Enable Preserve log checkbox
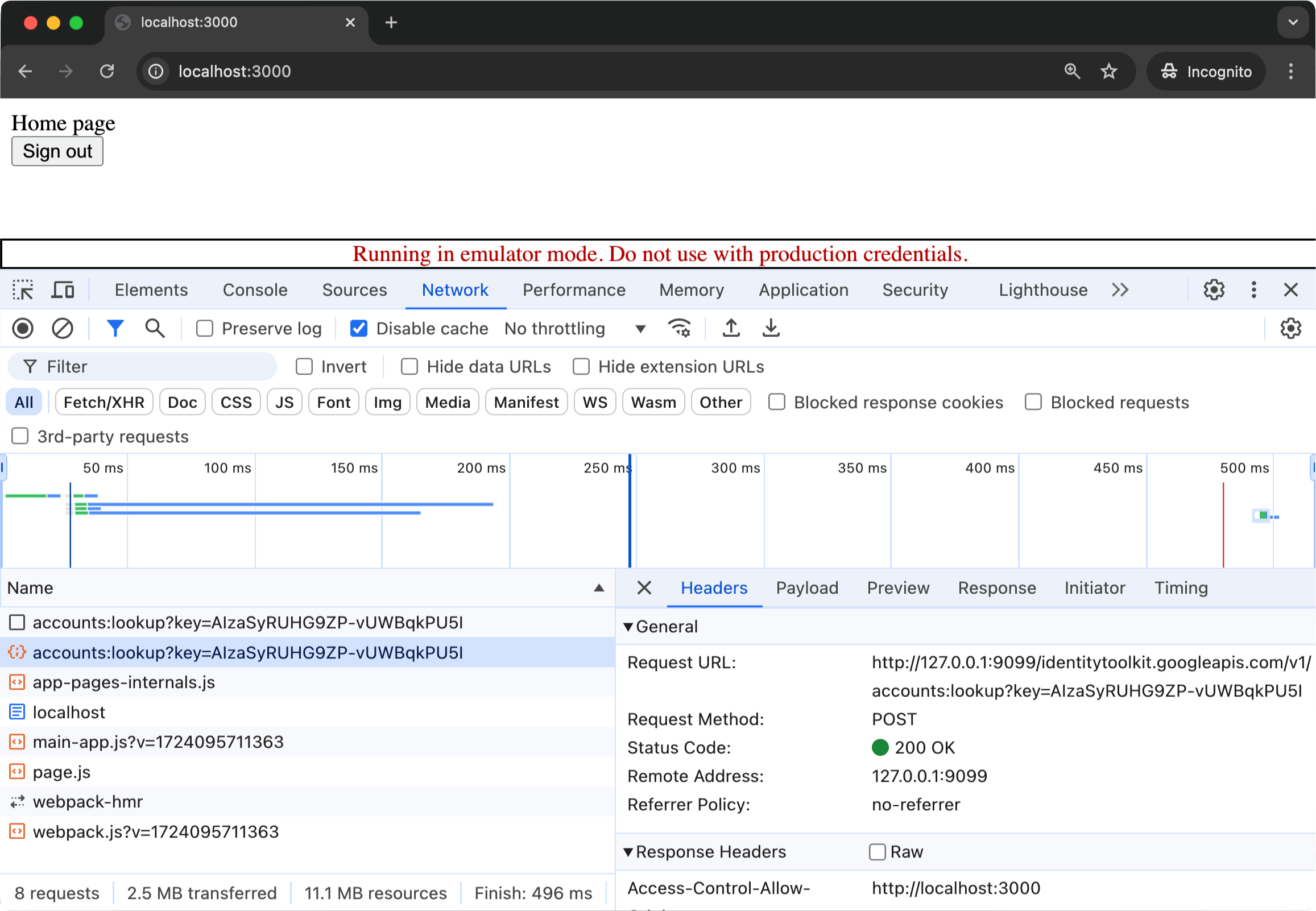 point(204,329)
